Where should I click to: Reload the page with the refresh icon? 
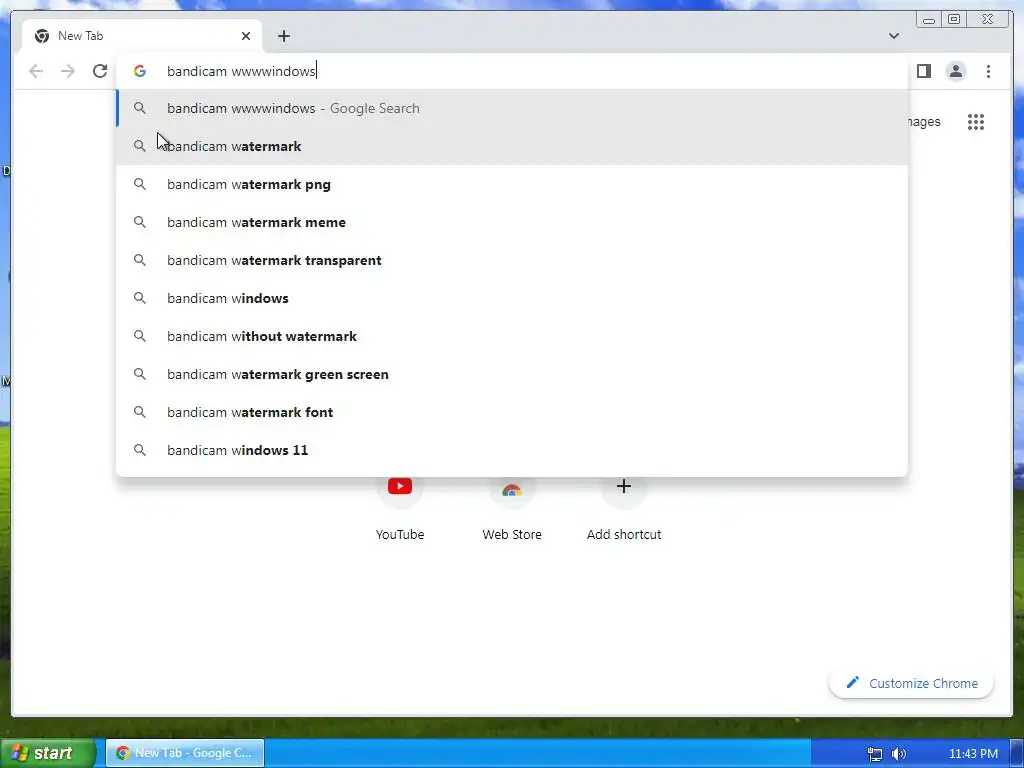pyautogui.click(x=100, y=71)
